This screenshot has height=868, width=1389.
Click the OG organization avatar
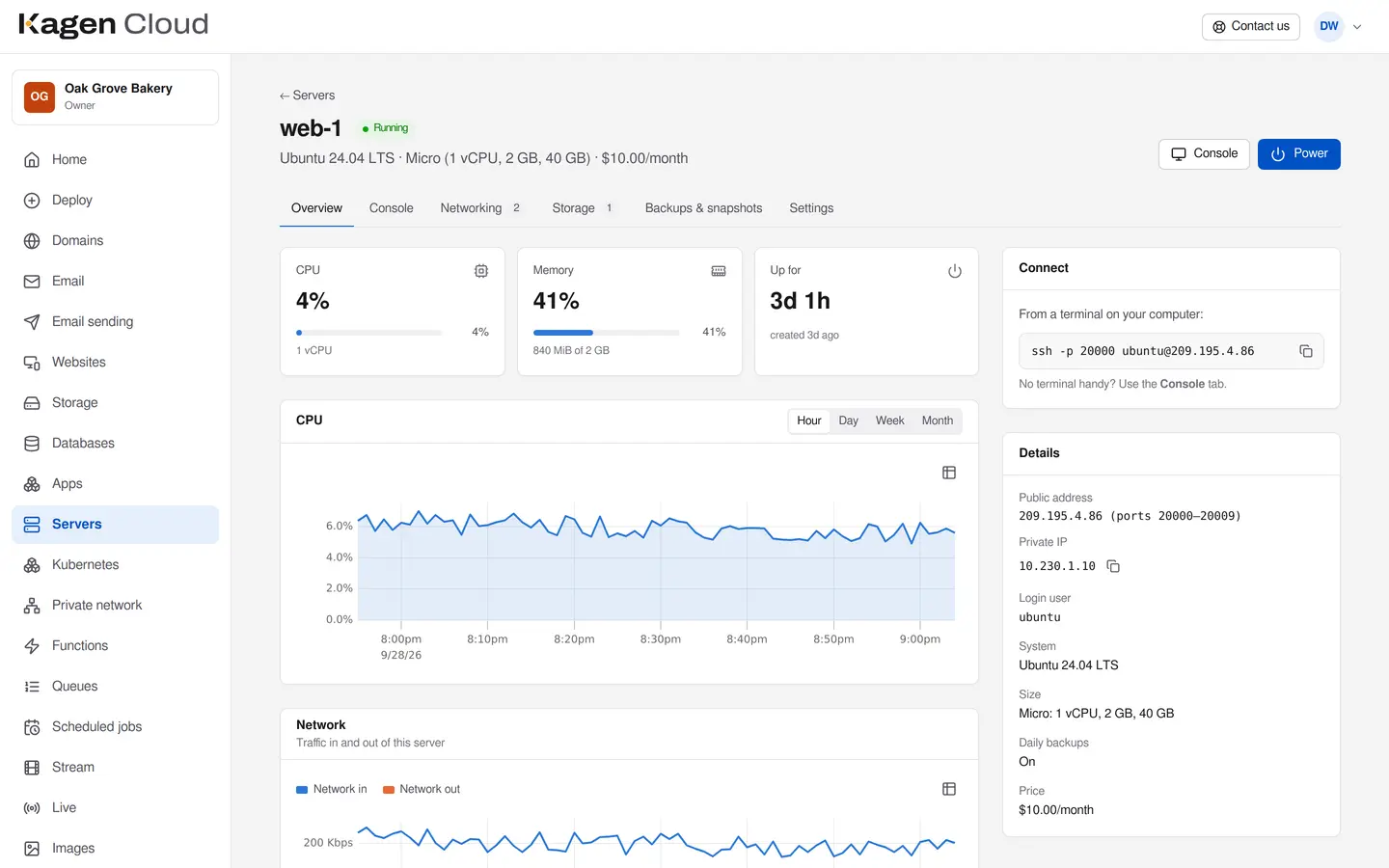(x=40, y=96)
